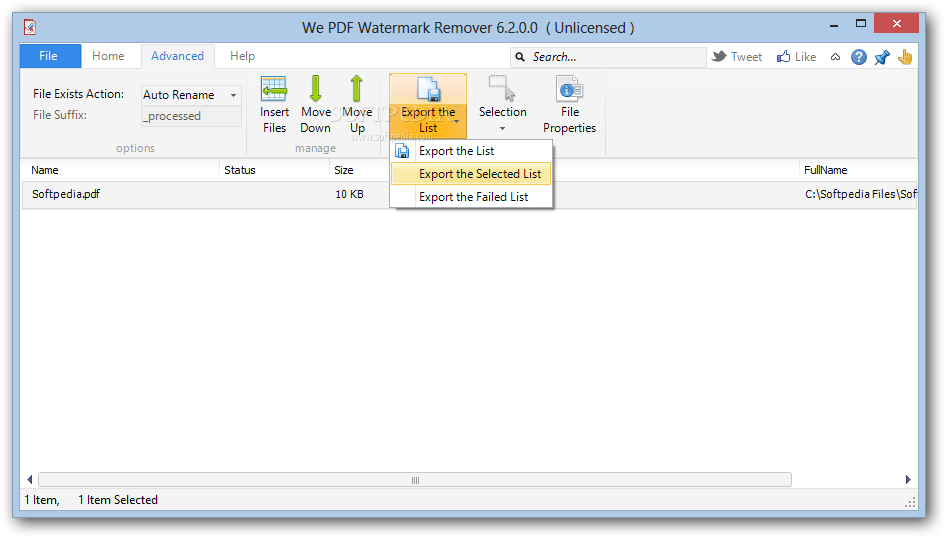The width and height of the screenshot is (946, 538).
Task: Click the blue pin icon
Action: 882,57
